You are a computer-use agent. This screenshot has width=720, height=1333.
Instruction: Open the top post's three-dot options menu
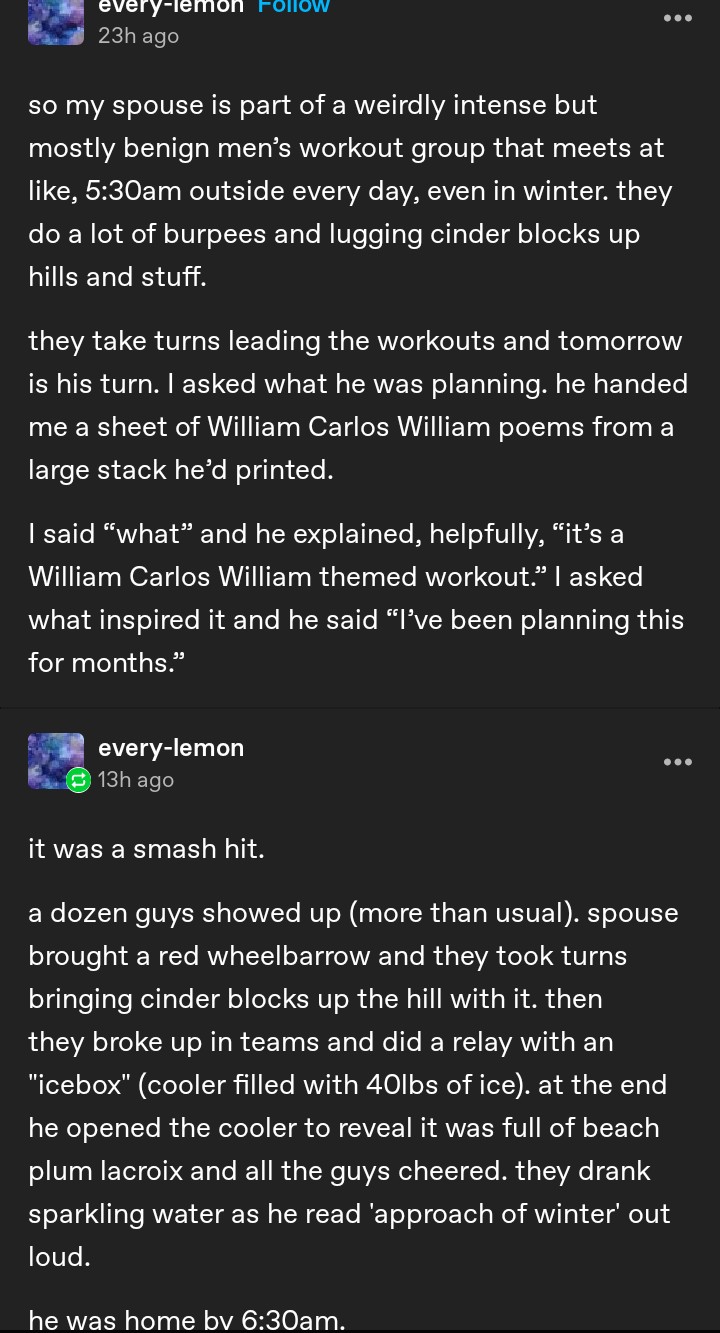678,18
